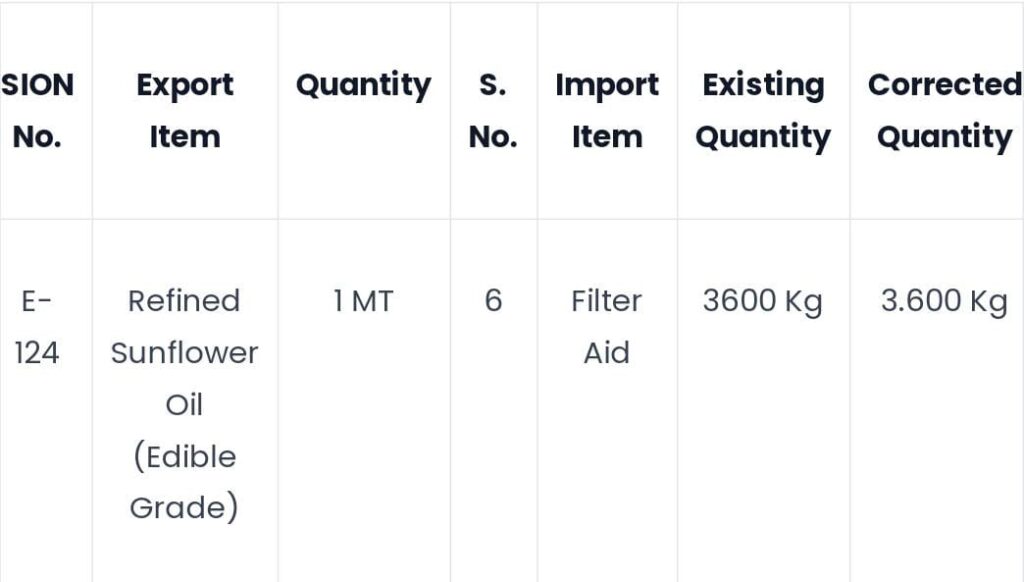
Task: Click the Import Item column header
Action: (607, 110)
